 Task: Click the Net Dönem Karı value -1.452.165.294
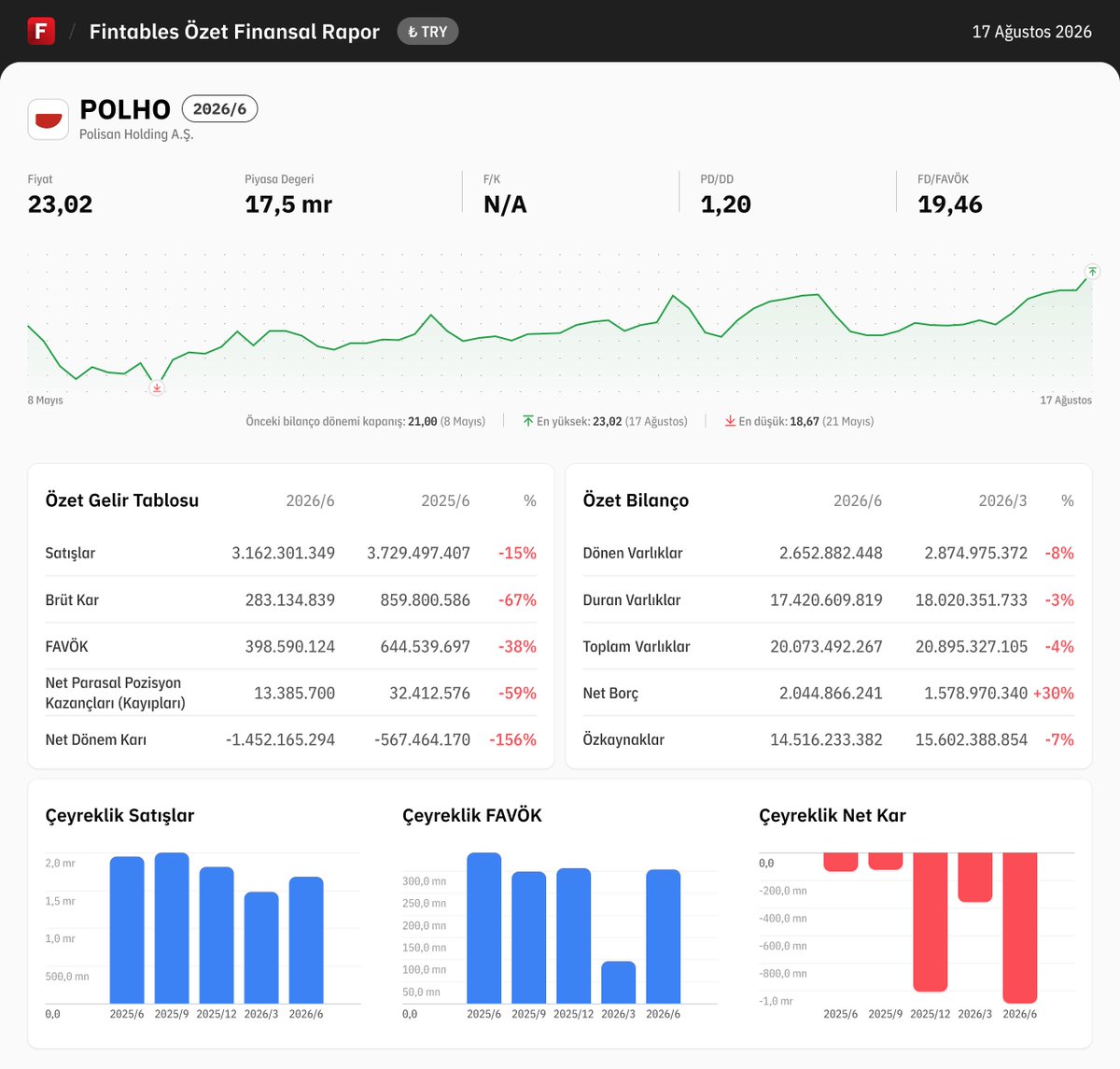tap(280, 739)
